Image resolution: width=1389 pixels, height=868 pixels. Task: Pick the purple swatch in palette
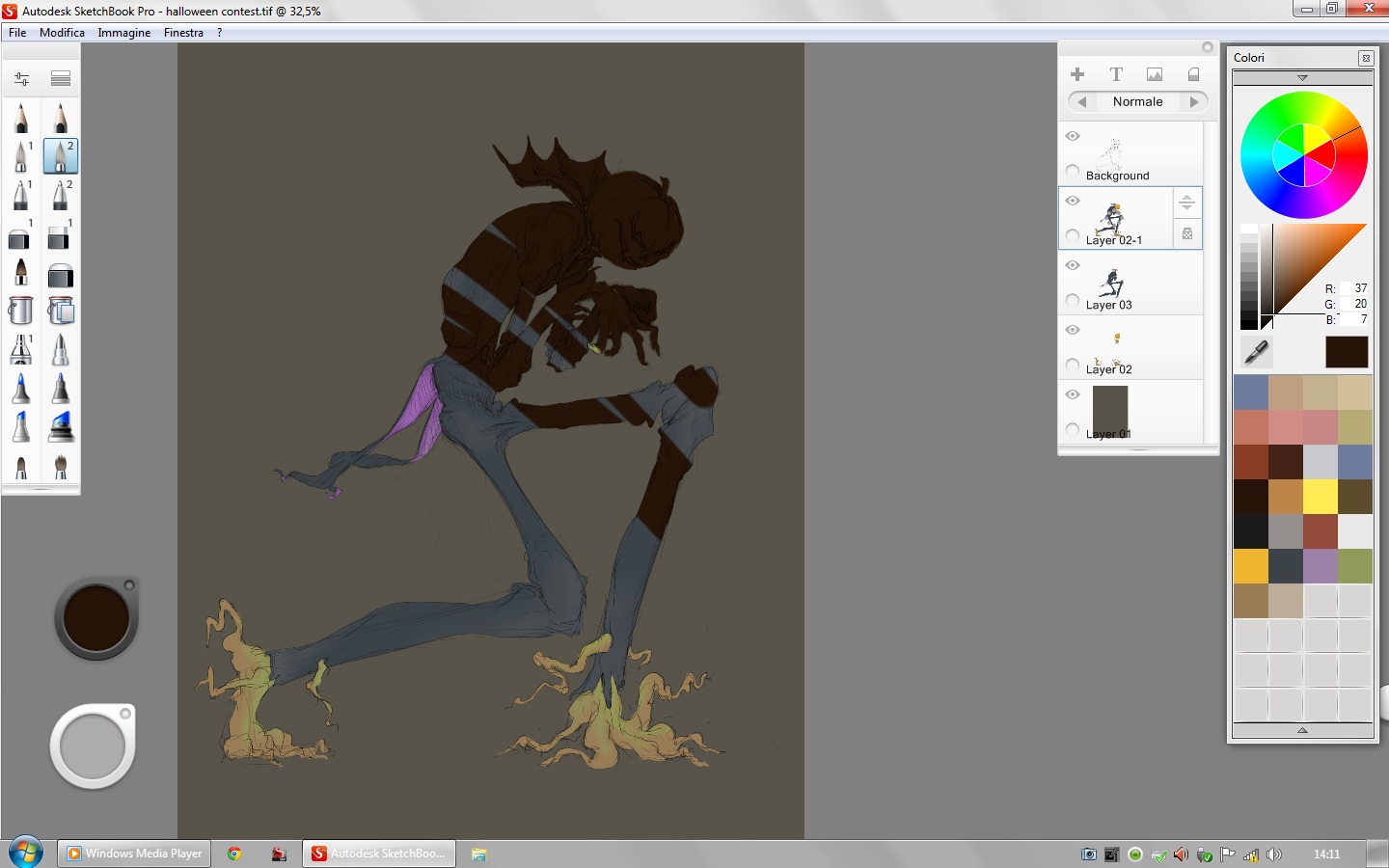[x=1321, y=566]
